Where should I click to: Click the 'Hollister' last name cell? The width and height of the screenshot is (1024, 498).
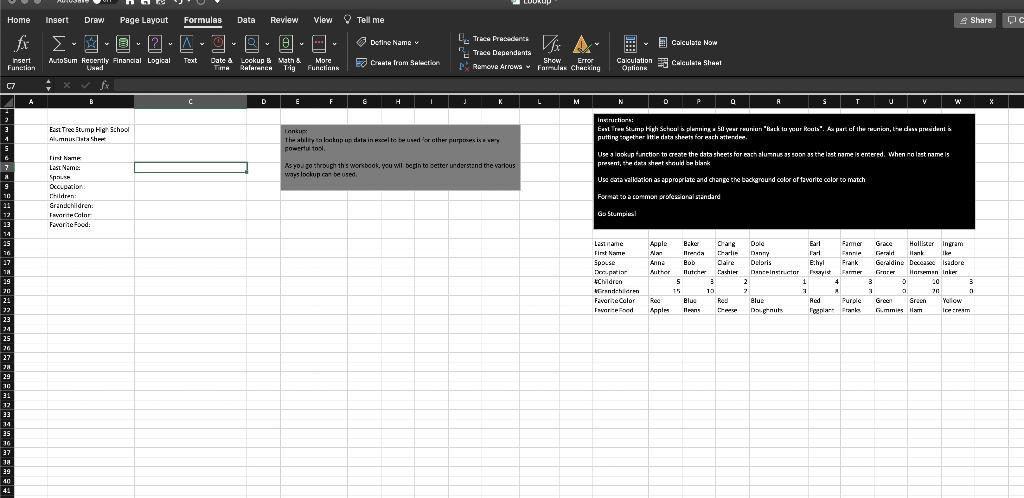[x=924, y=243]
